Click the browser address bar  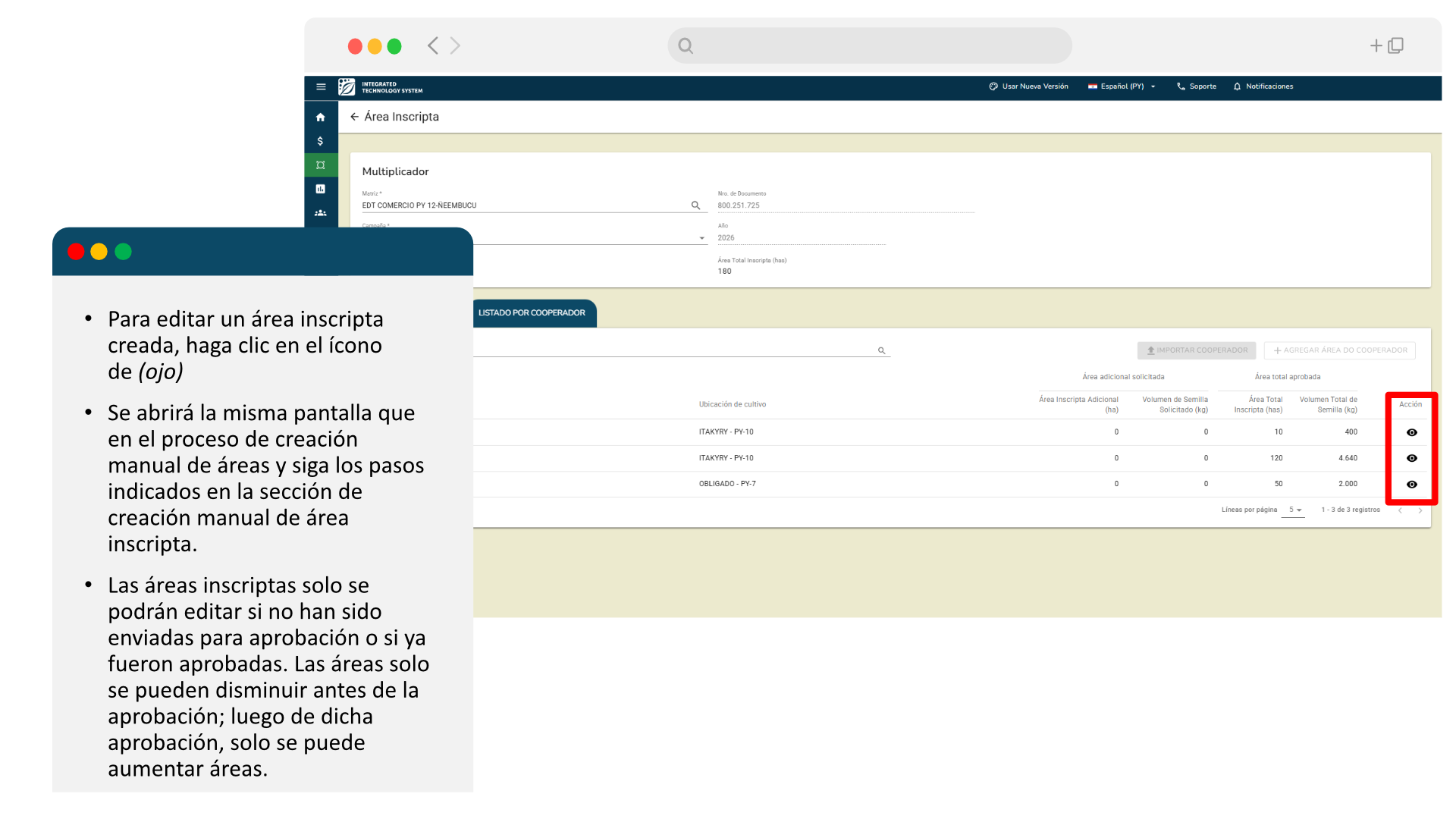[870, 46]
